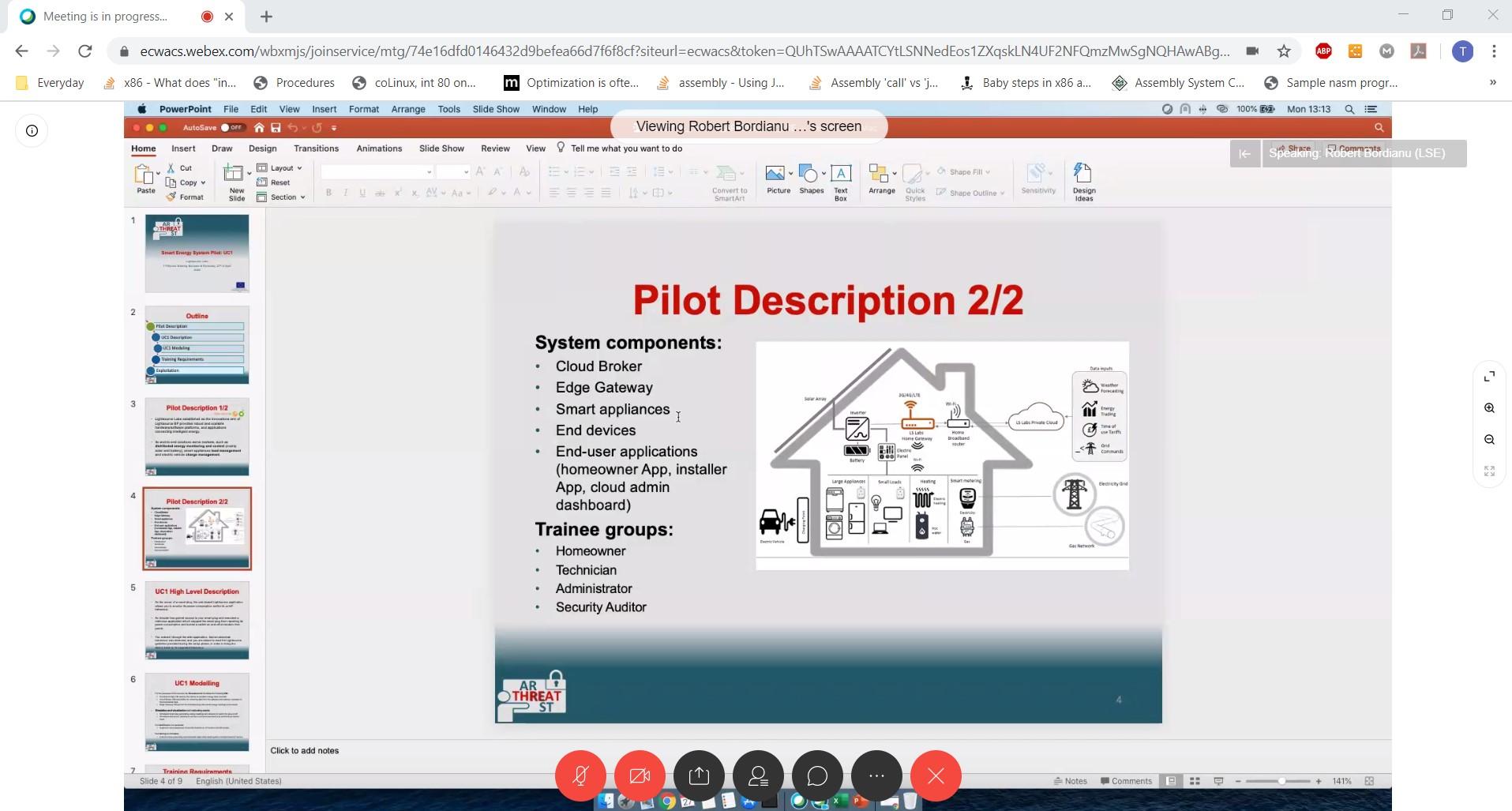Zoom out on shared screen
This screenshot has height=811, width=1512.
point(1489,440)
